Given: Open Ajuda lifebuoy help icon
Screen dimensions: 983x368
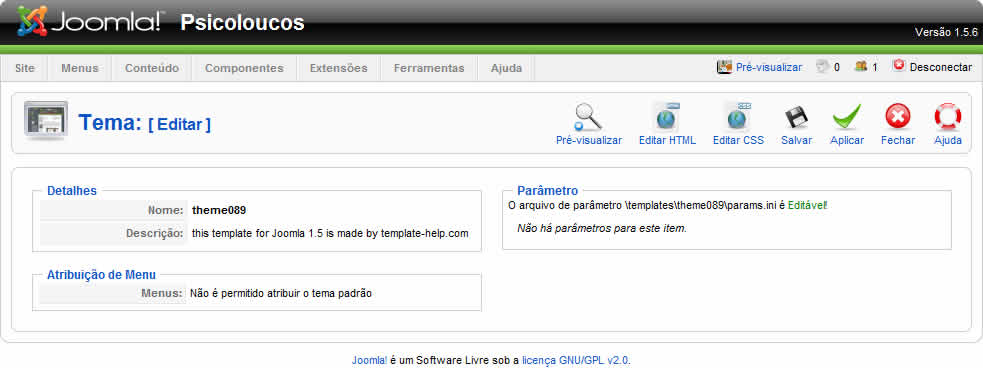Looking at the screenshot, I should [947, 117].
